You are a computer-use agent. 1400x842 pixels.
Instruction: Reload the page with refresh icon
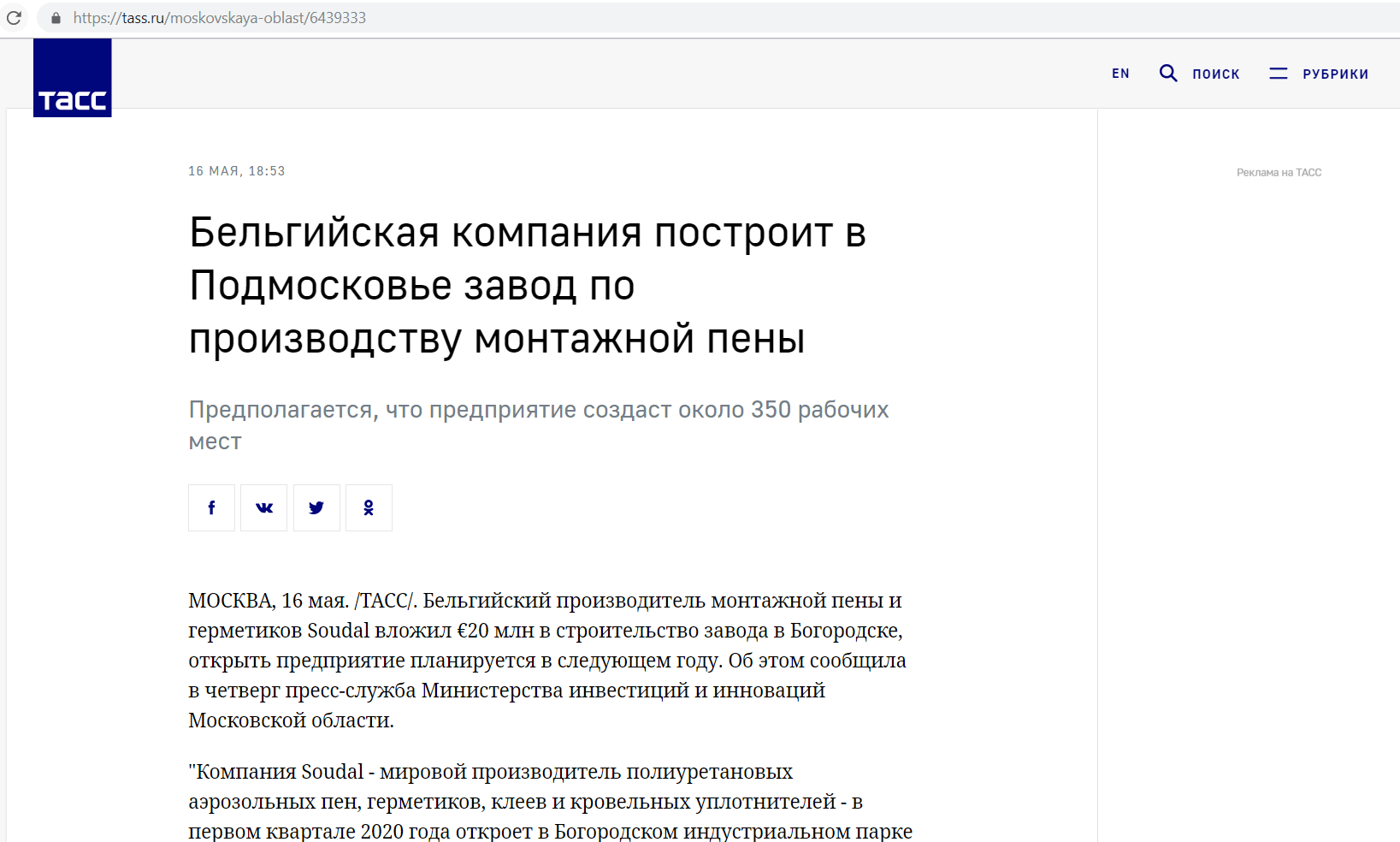click(x=15, y=17)
